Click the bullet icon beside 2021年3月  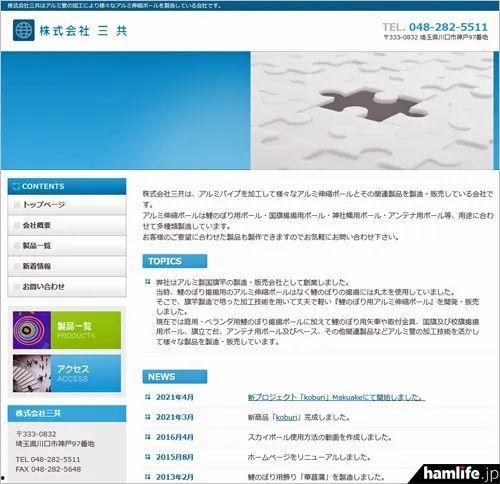pyautogui.click(x=148, y=417)
